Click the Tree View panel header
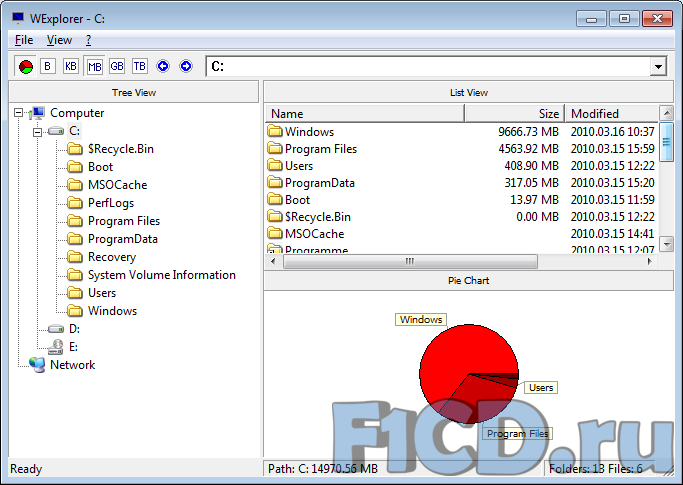The width and height of the screenshot is (683, 485). tap(134, 92)
